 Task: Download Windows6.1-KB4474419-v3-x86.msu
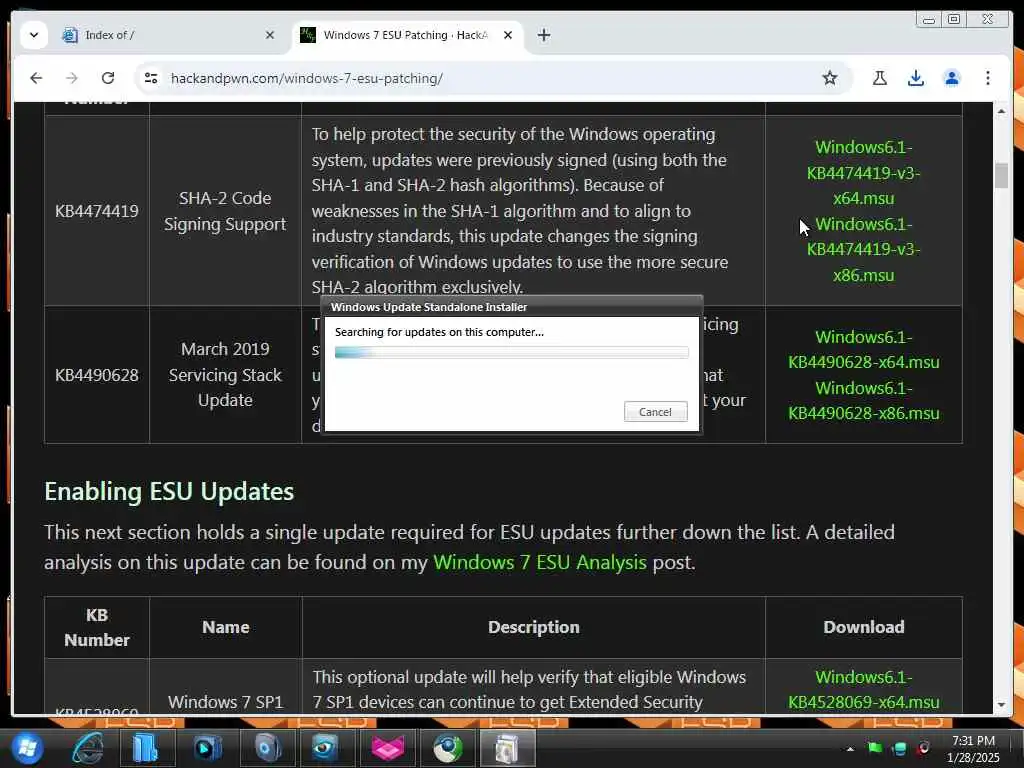[x=863, y=249]
